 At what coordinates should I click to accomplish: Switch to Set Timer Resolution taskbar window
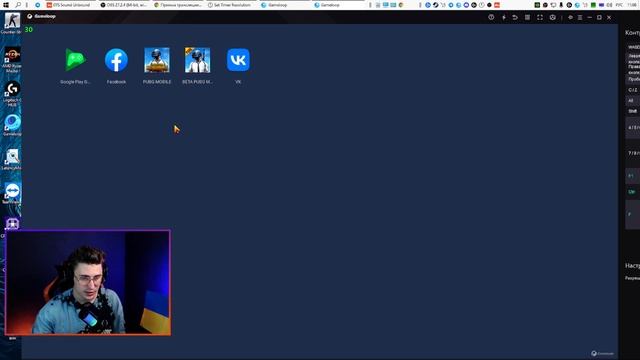pos(231,5)
